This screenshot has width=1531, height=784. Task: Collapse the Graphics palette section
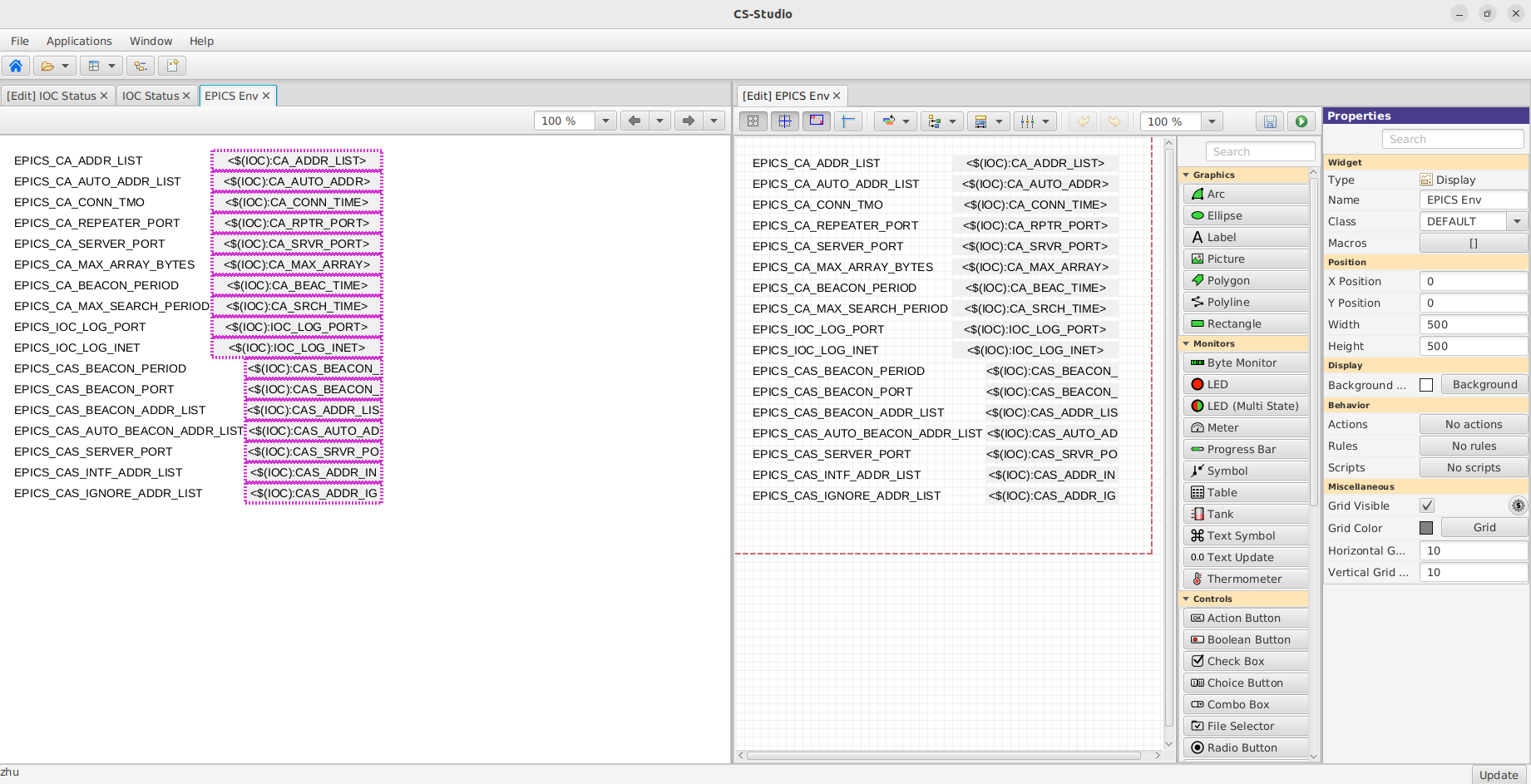(x=1187, y=175)
